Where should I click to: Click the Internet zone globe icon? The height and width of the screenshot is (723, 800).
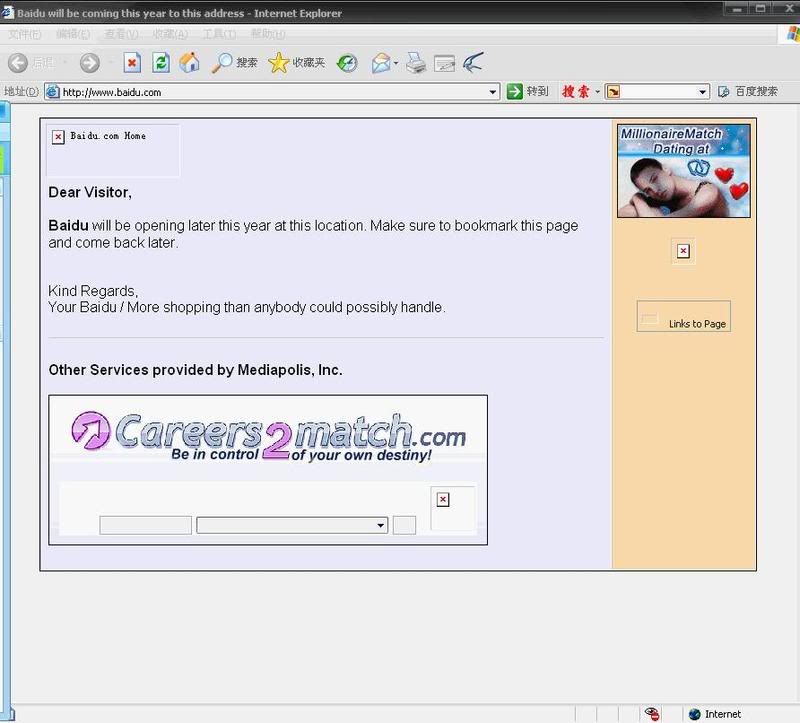click(694, 714)
